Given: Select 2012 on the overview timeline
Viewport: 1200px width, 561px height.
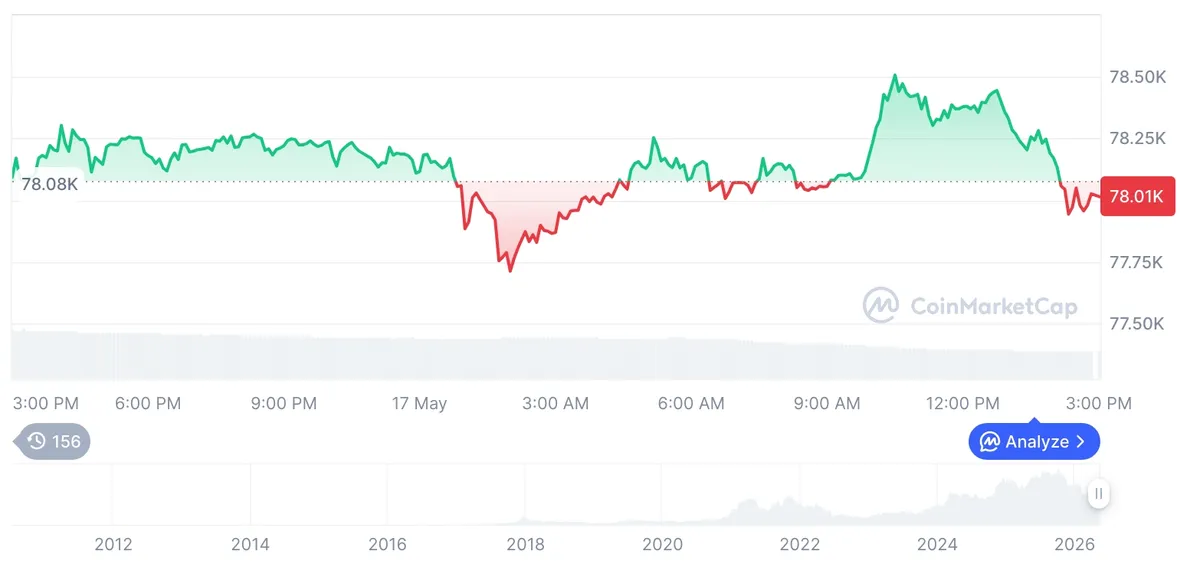Looking at the screenshot, I should tap(112, 545).
